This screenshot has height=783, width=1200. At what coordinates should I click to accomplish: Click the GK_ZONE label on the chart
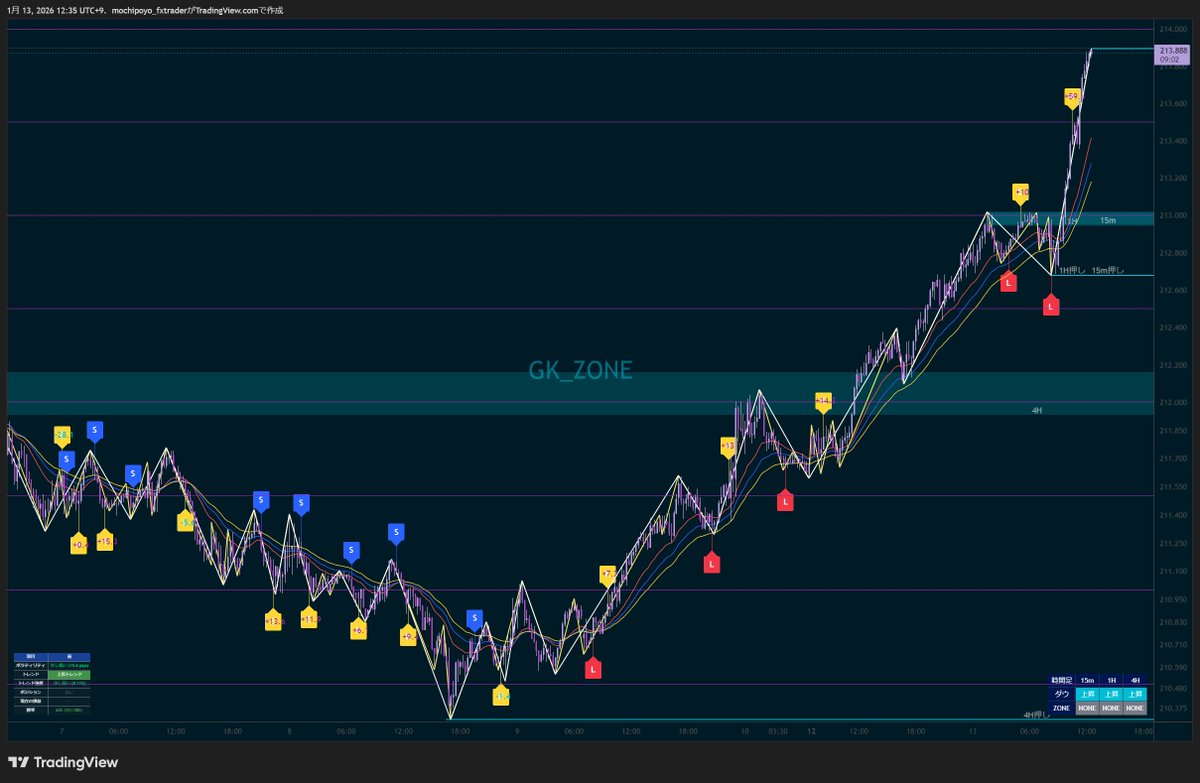(x=581, y=370)
